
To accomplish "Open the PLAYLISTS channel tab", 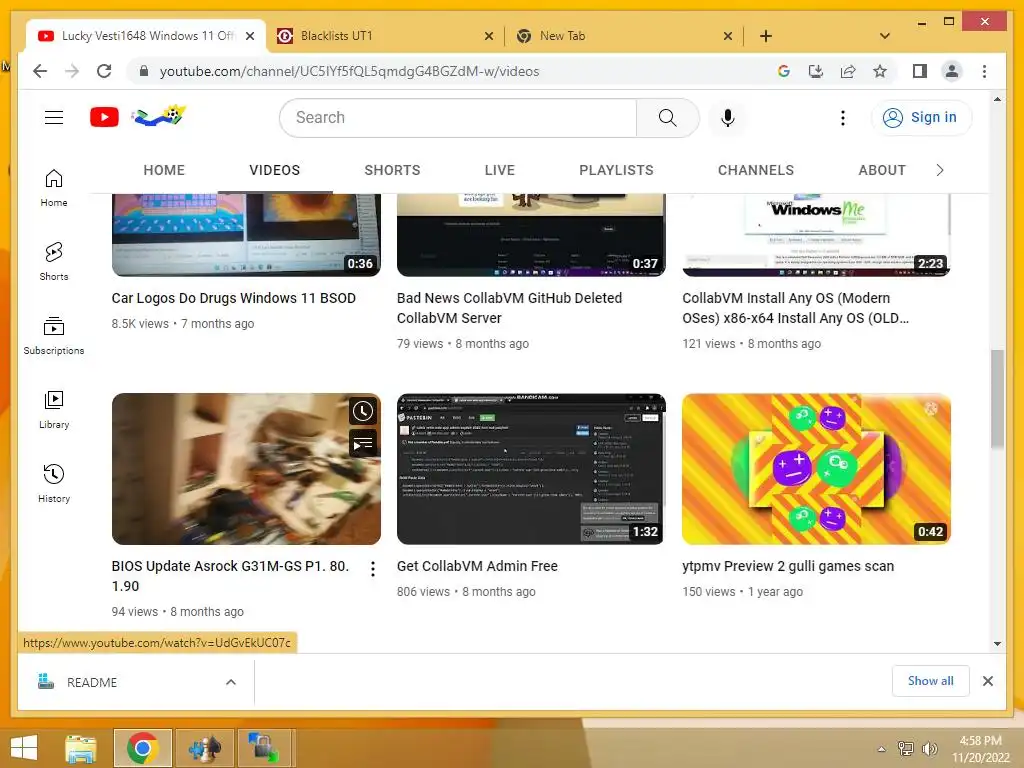I will point(616,170).
